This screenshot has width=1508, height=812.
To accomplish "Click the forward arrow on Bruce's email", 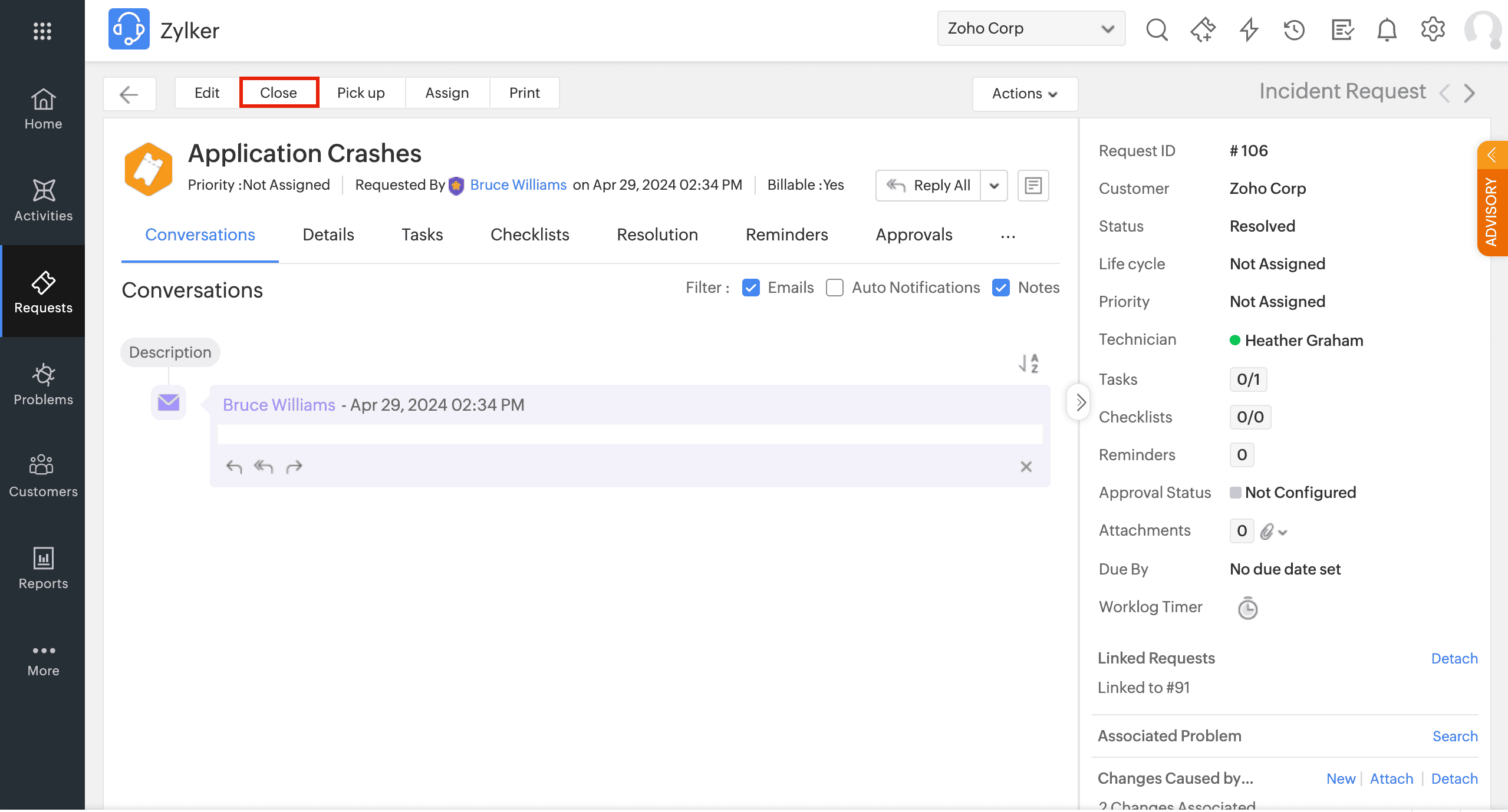I will 294,467.
